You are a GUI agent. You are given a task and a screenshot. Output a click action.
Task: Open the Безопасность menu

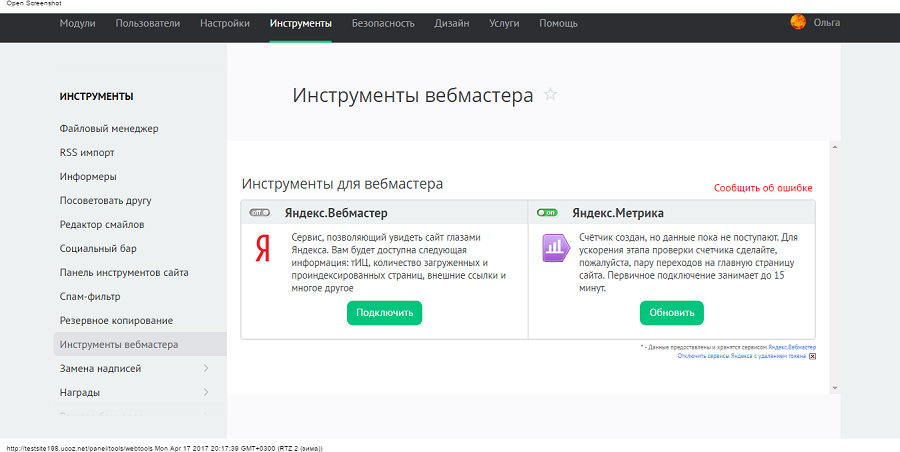(383, 24)
